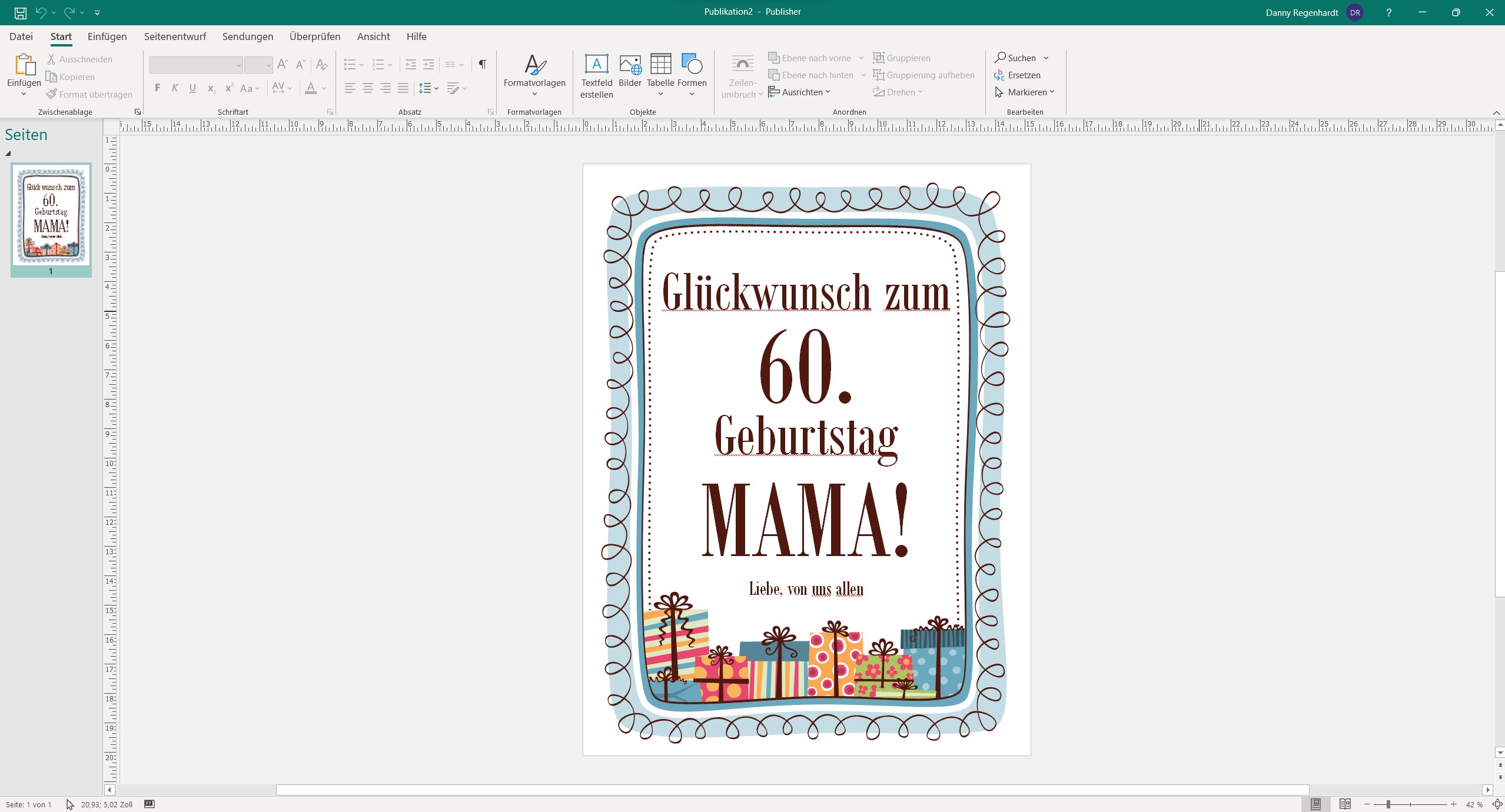The image size is (1505, 812).
Task: Click the Save icon in quick access toolbar
Action: (21, 12)
